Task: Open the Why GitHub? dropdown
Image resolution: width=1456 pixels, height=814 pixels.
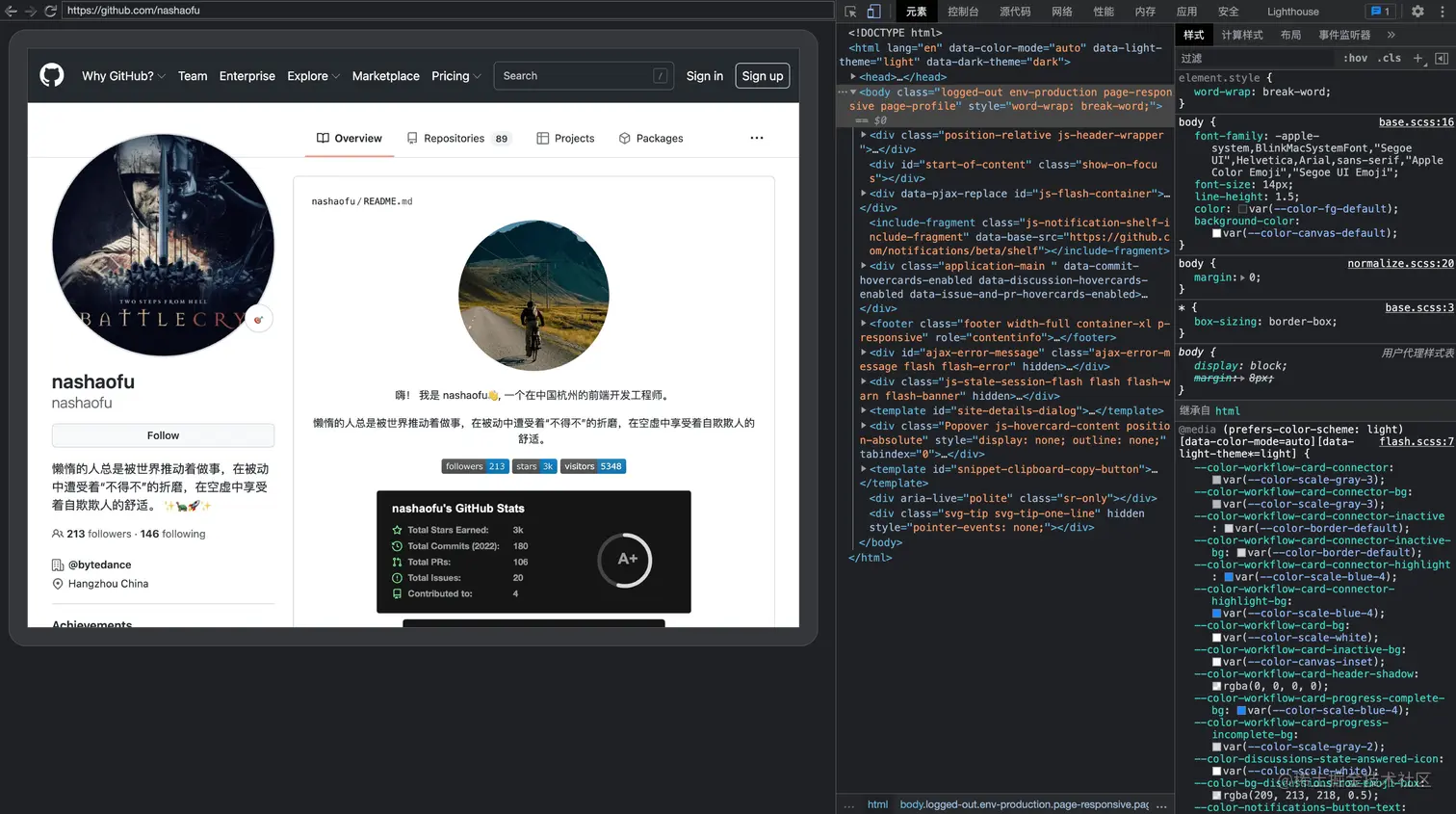Action: pyautogui.click(x=123, y=76)
